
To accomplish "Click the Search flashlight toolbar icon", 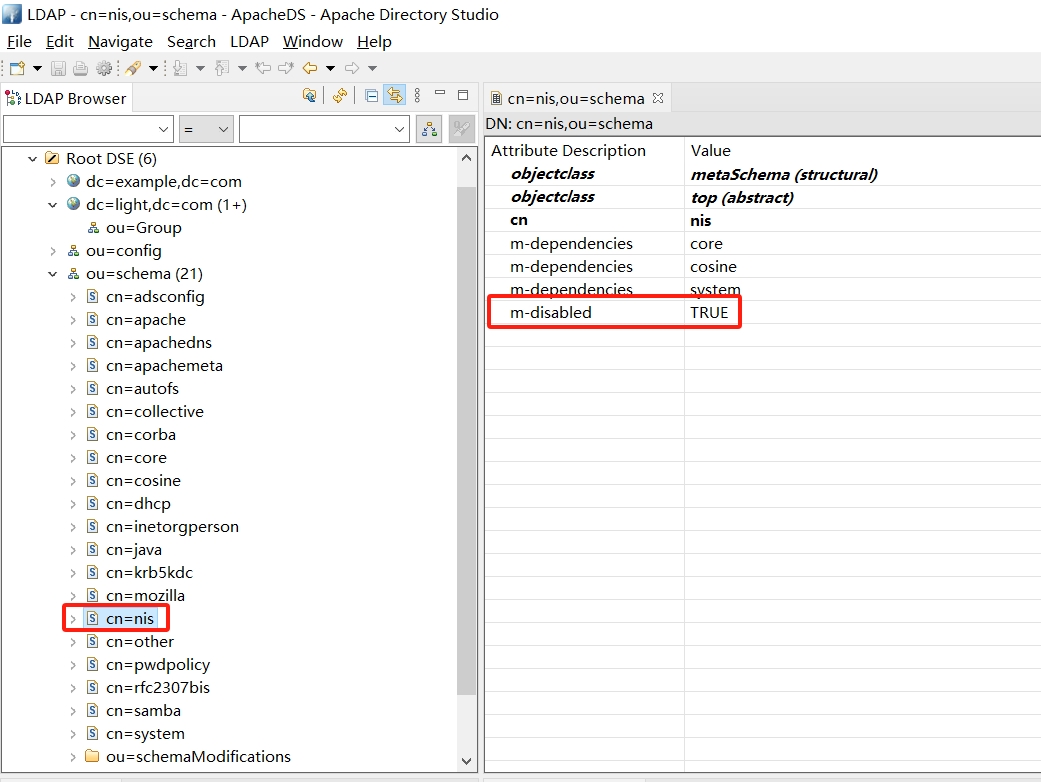I will point(132,68).
